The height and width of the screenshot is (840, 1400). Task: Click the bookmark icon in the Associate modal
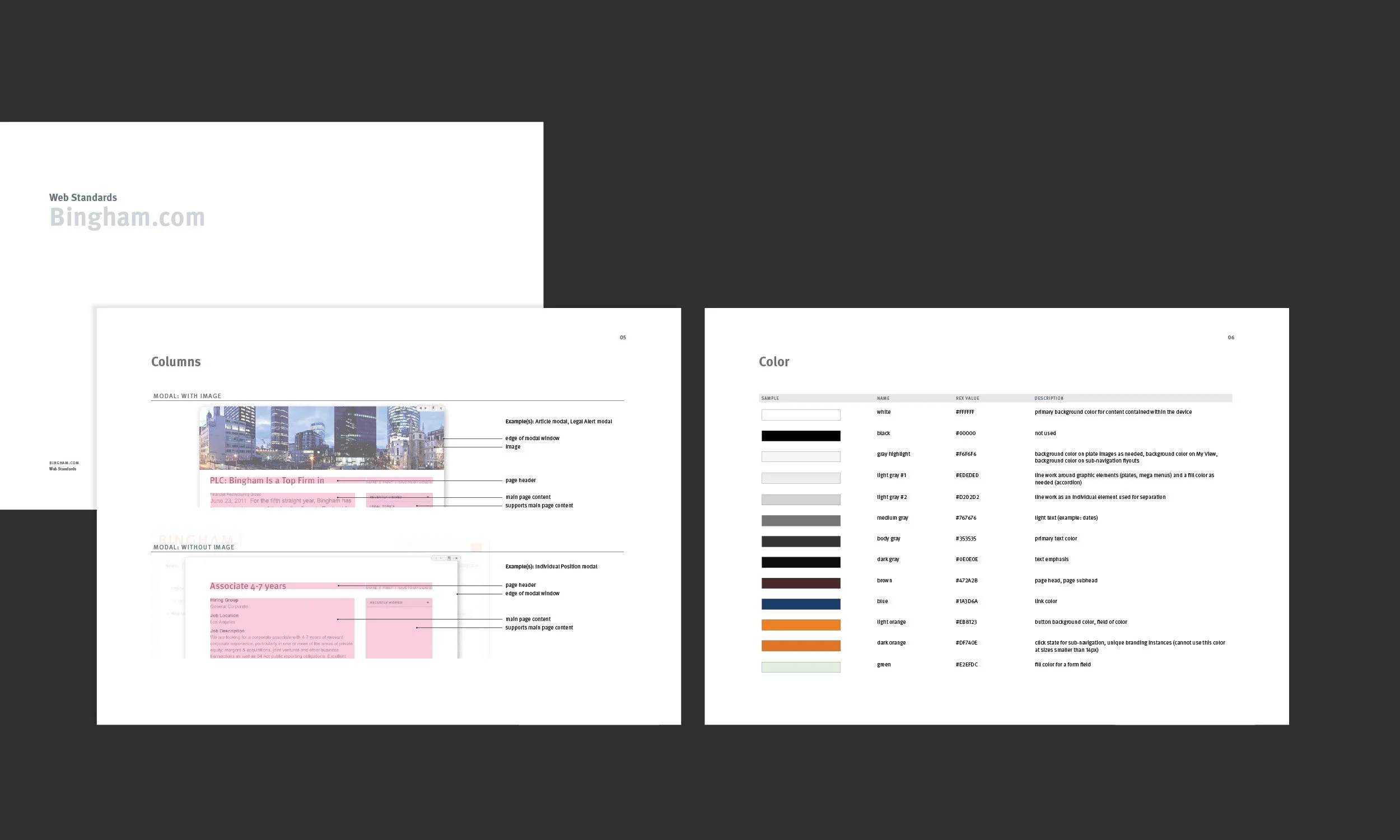point(449,558)
